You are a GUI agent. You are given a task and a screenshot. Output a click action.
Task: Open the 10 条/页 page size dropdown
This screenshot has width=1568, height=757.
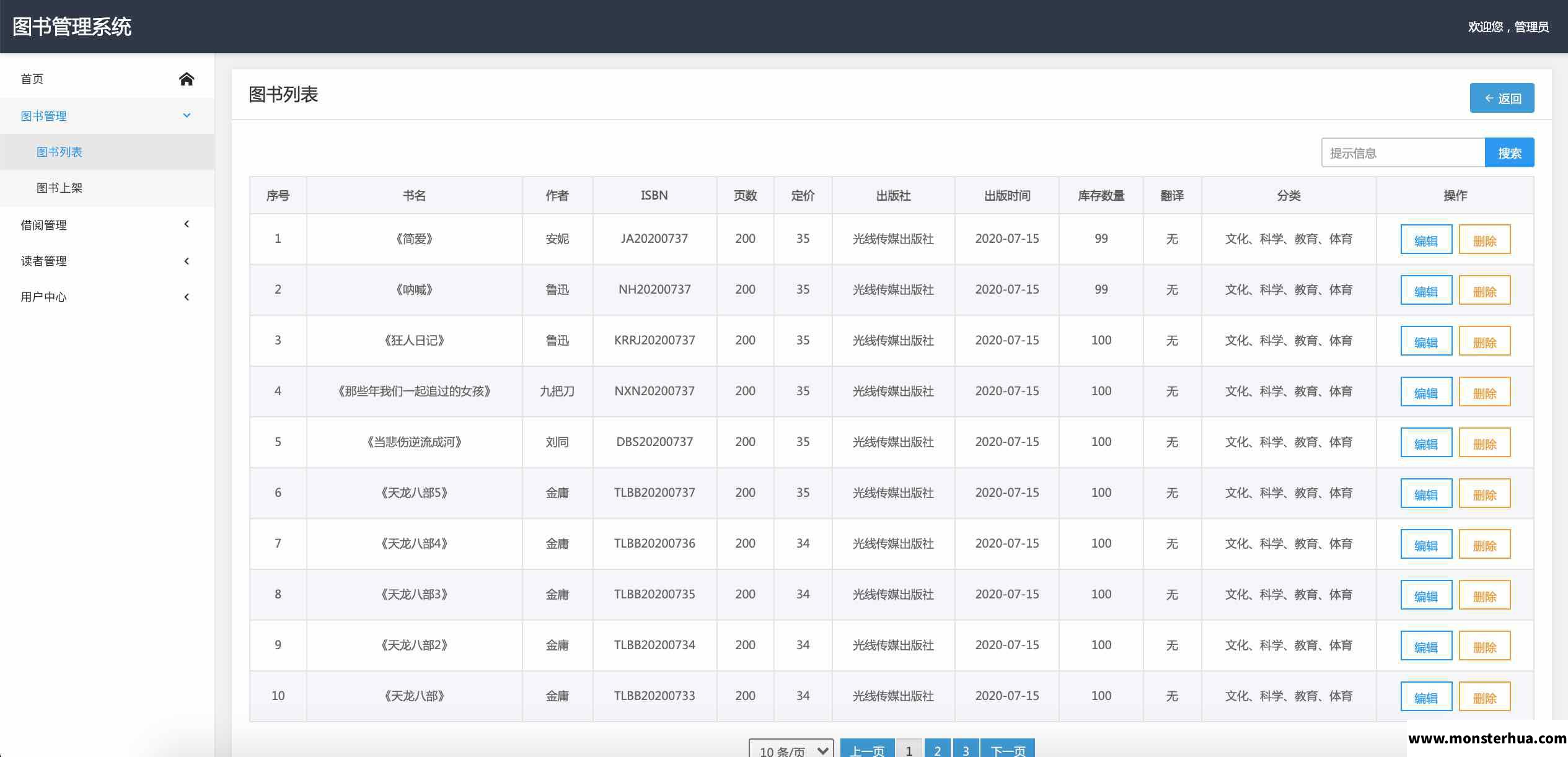791,748
